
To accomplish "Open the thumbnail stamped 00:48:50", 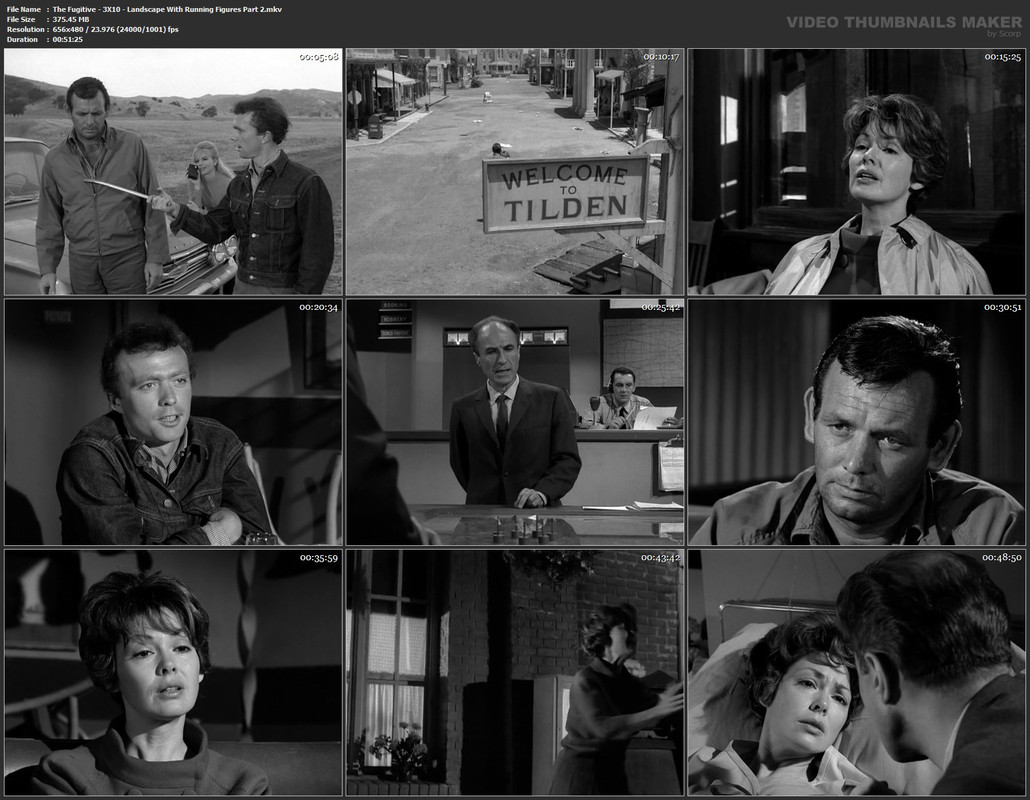I will (857, 673).
